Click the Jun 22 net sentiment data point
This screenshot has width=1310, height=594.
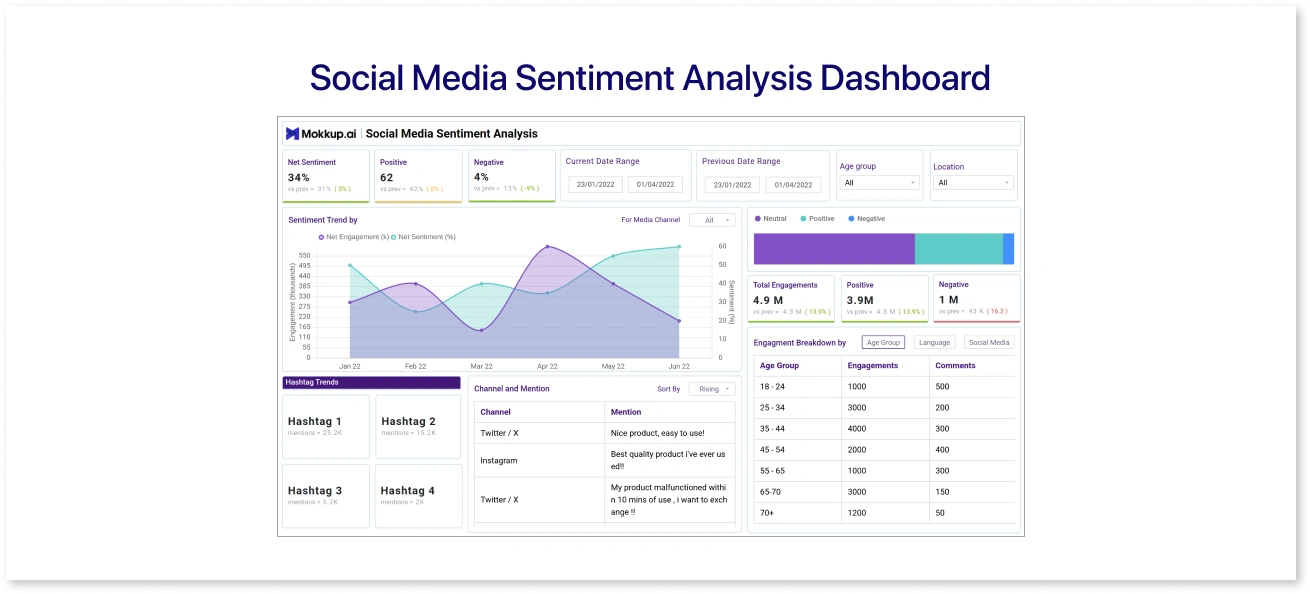[x=679, y=247]
